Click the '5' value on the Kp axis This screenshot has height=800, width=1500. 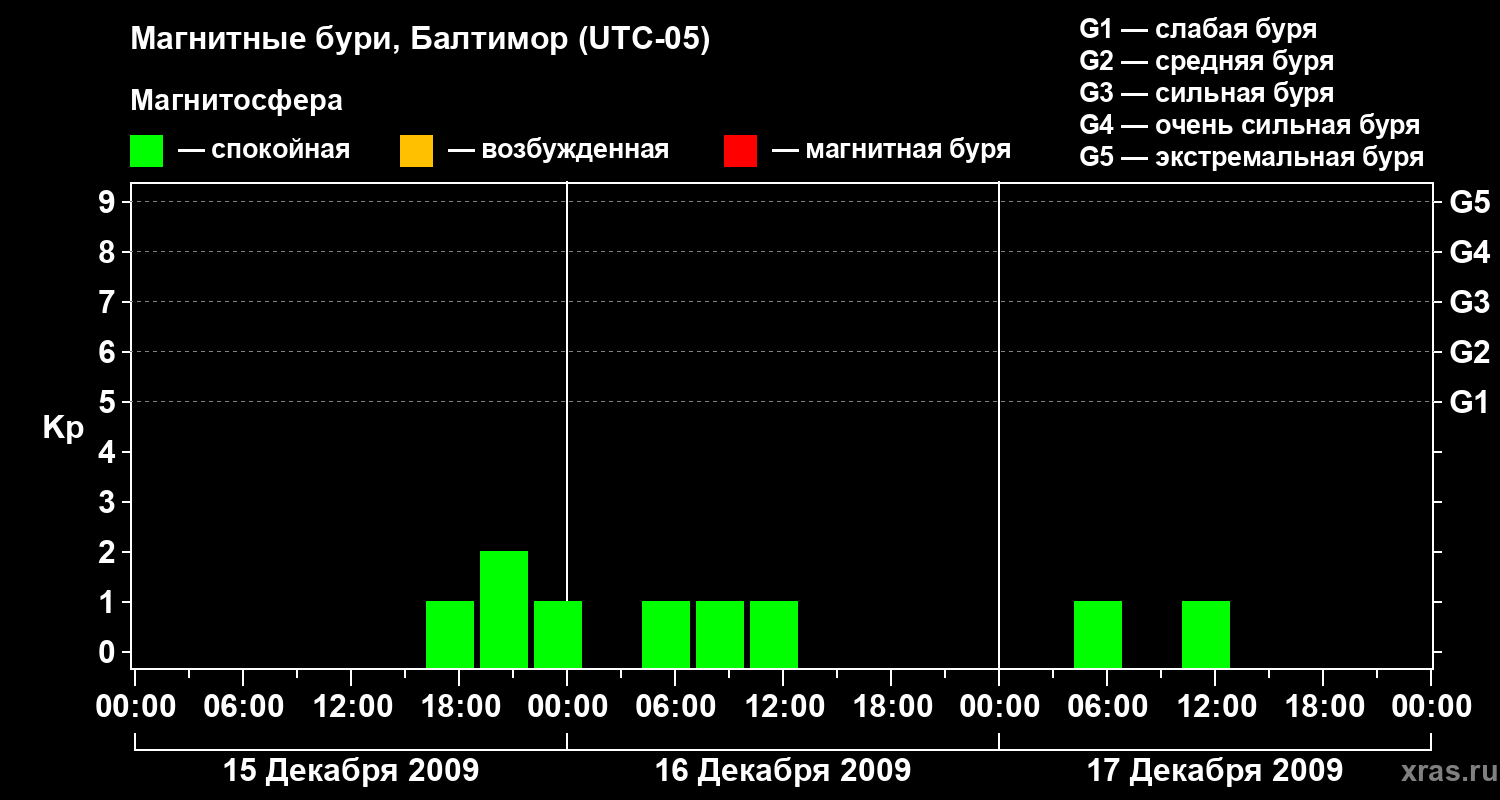coord(109,402)
